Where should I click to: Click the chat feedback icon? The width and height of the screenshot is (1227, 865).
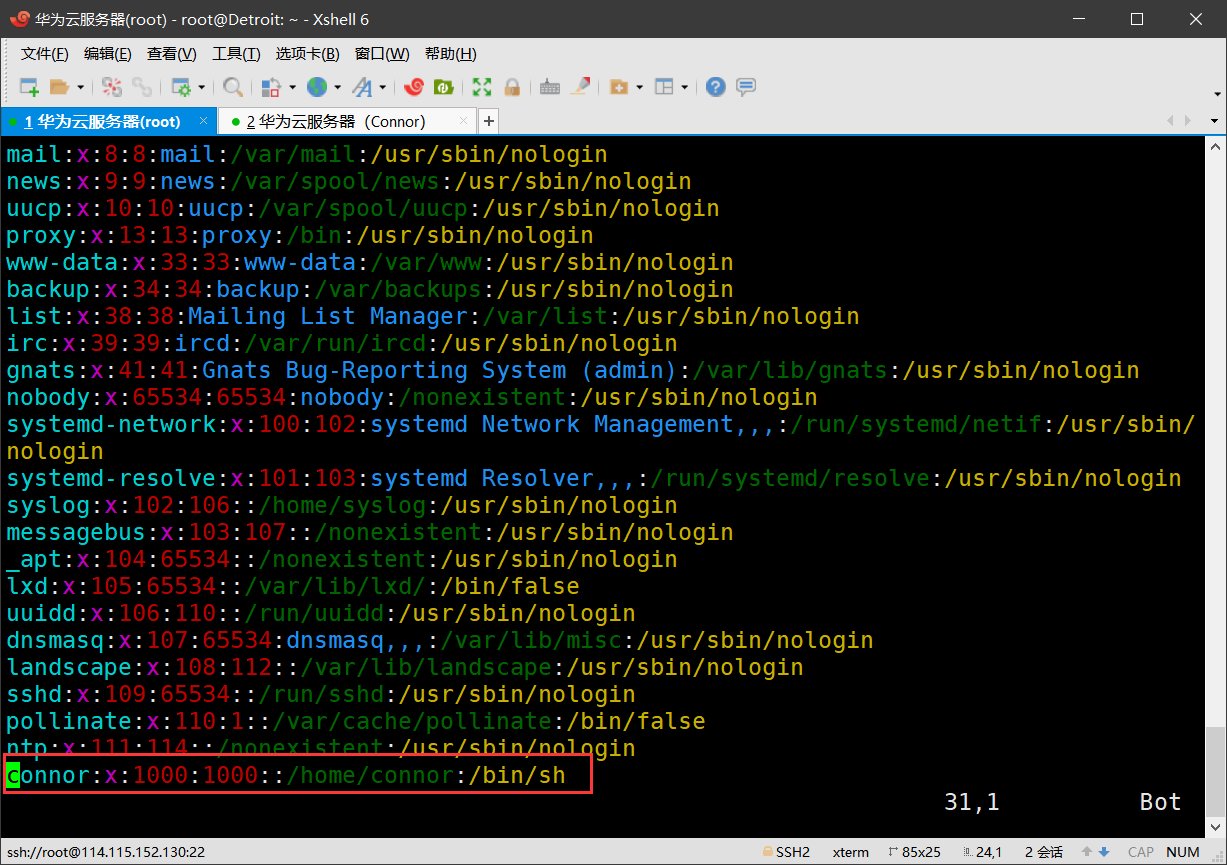(x=745, y=87)
